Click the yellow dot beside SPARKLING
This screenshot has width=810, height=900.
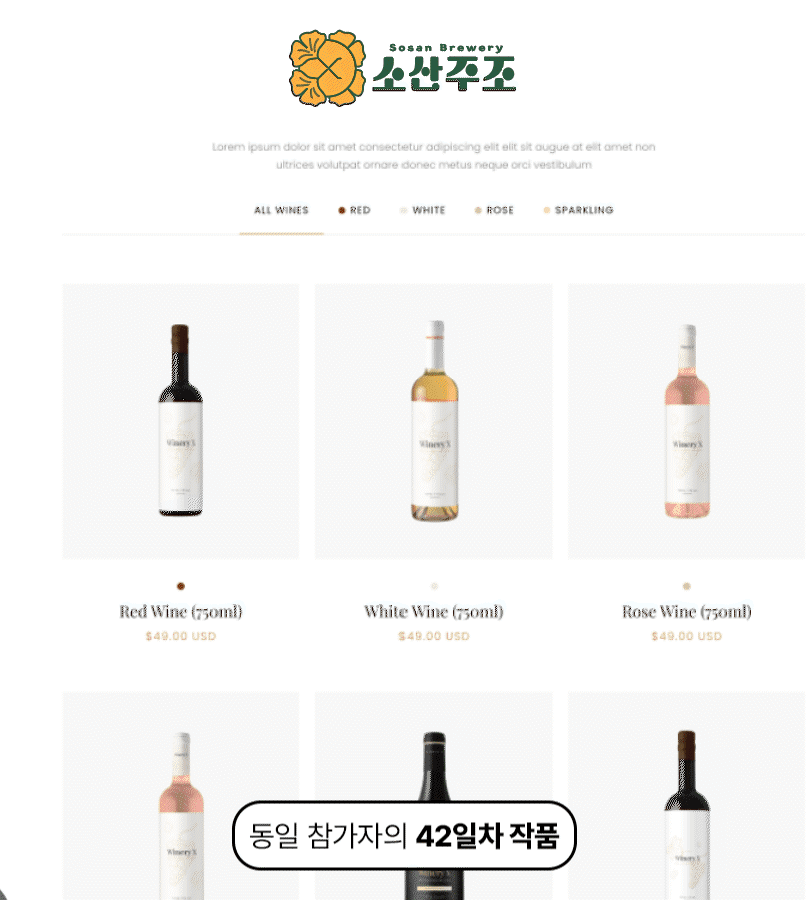pos(547,210)
